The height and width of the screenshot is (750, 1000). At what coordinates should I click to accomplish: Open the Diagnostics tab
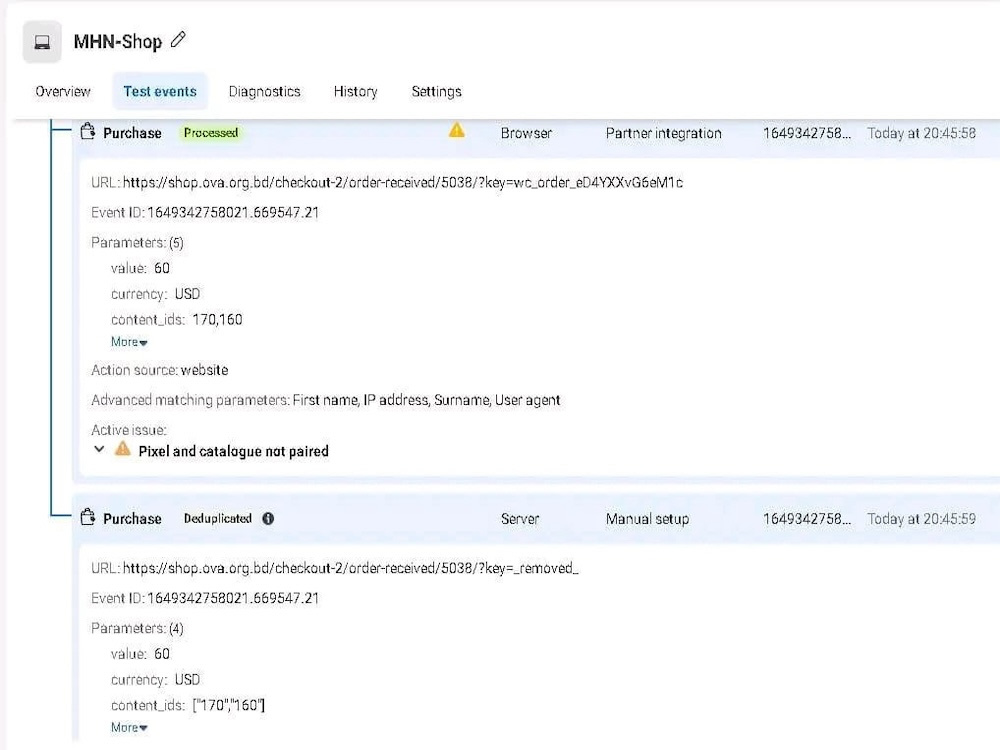click(x=265, y=91)
